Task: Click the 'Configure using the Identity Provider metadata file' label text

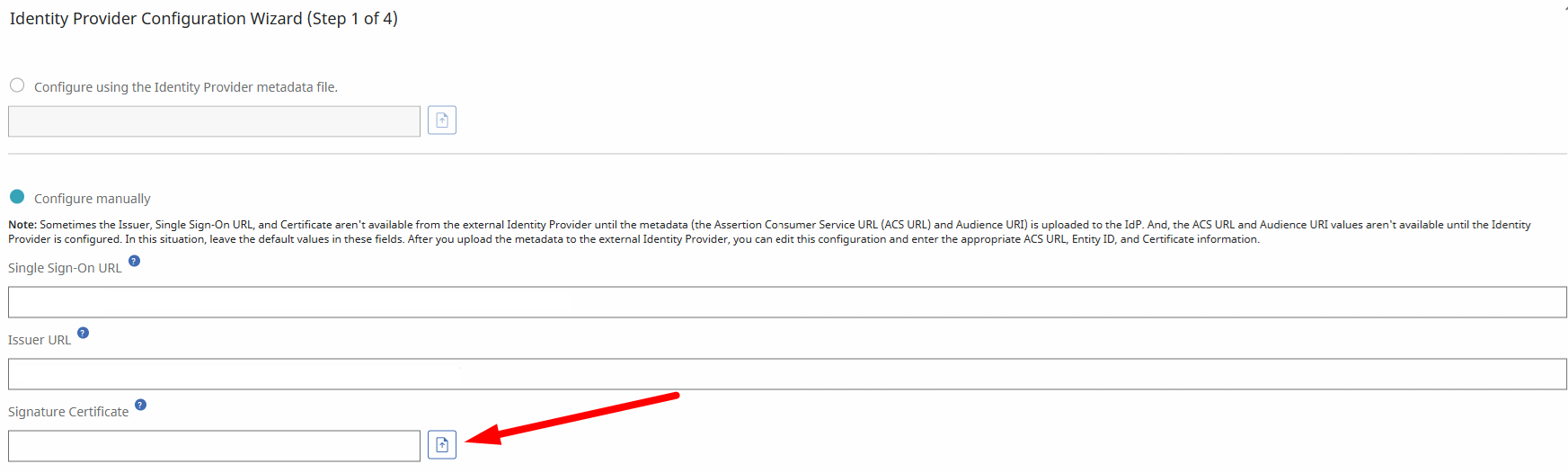Action: coord(186,87)
